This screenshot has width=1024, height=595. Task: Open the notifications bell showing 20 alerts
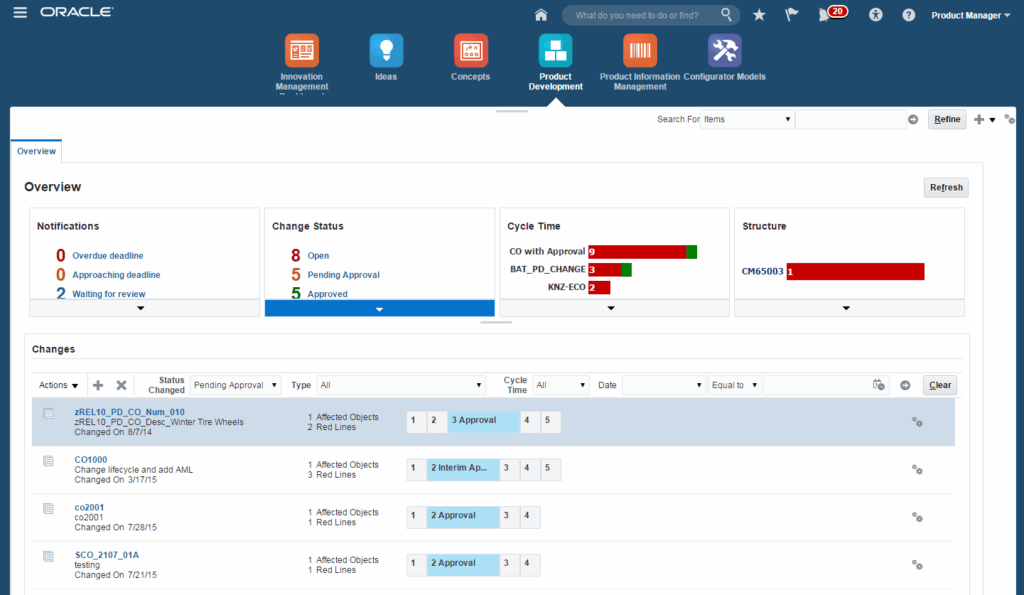click(x=826, y=14)
